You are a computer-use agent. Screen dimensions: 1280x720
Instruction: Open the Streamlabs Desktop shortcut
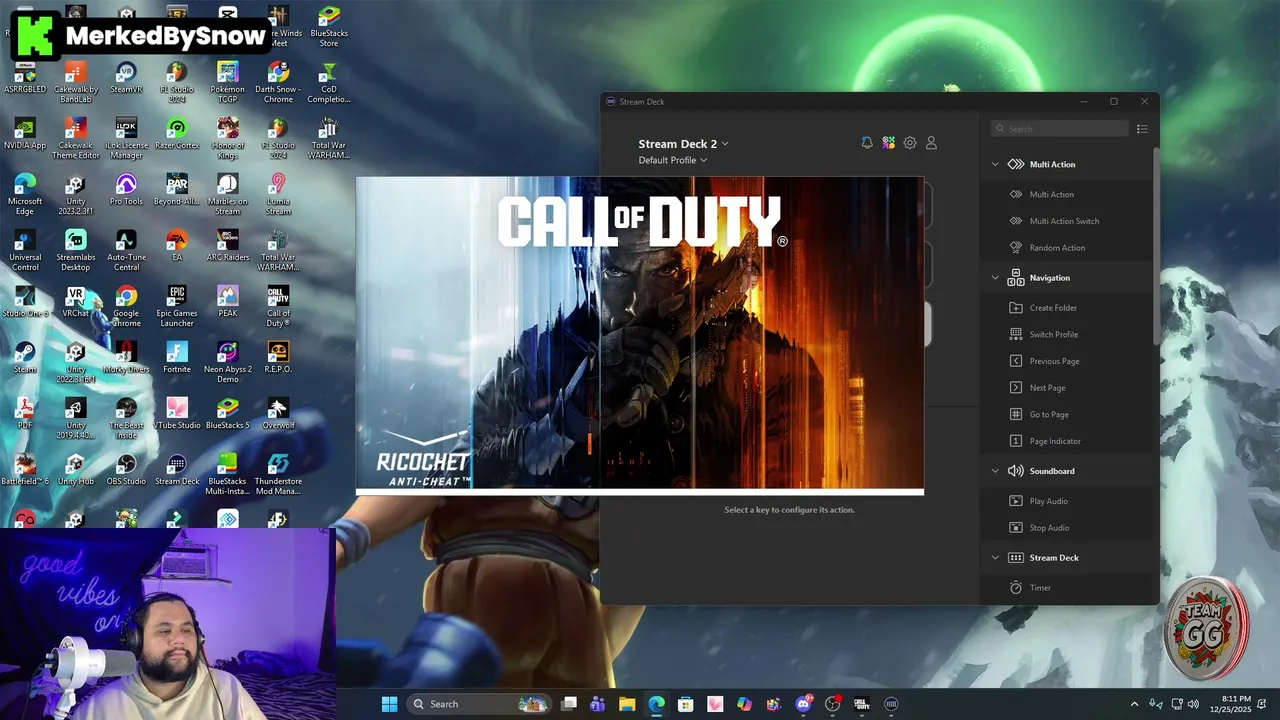click(x=76, y=250)
